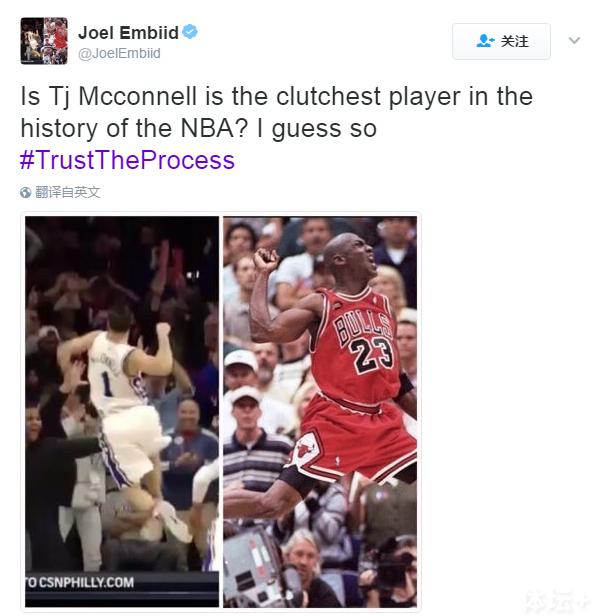Open the @JoelEmbiid handle link
592x616 pixels.
tap(119, 53)
